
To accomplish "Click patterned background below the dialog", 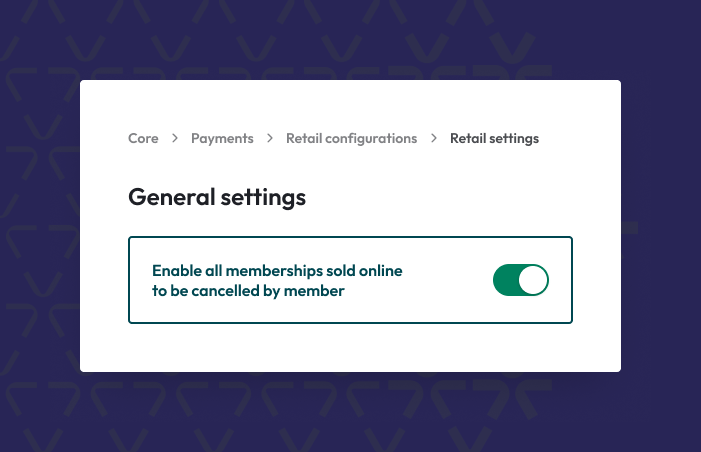I will pos(350,412).
